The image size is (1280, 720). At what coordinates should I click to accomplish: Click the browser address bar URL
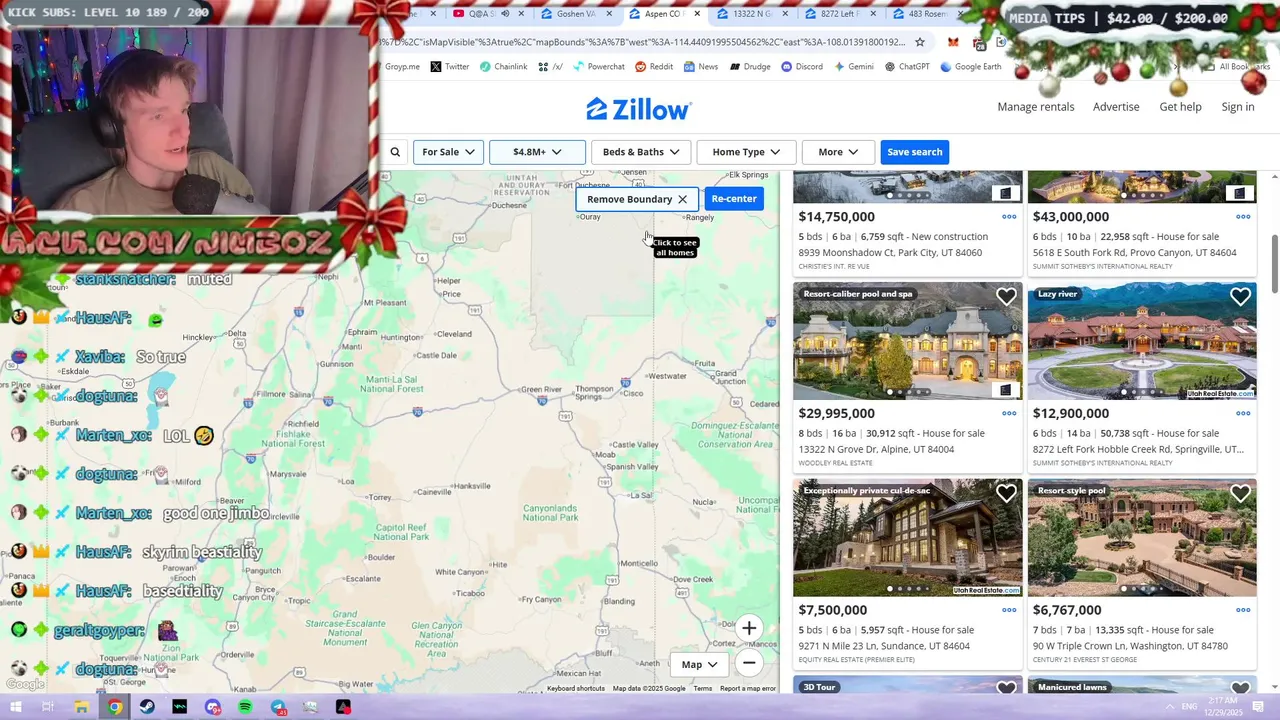coord(643,42)
